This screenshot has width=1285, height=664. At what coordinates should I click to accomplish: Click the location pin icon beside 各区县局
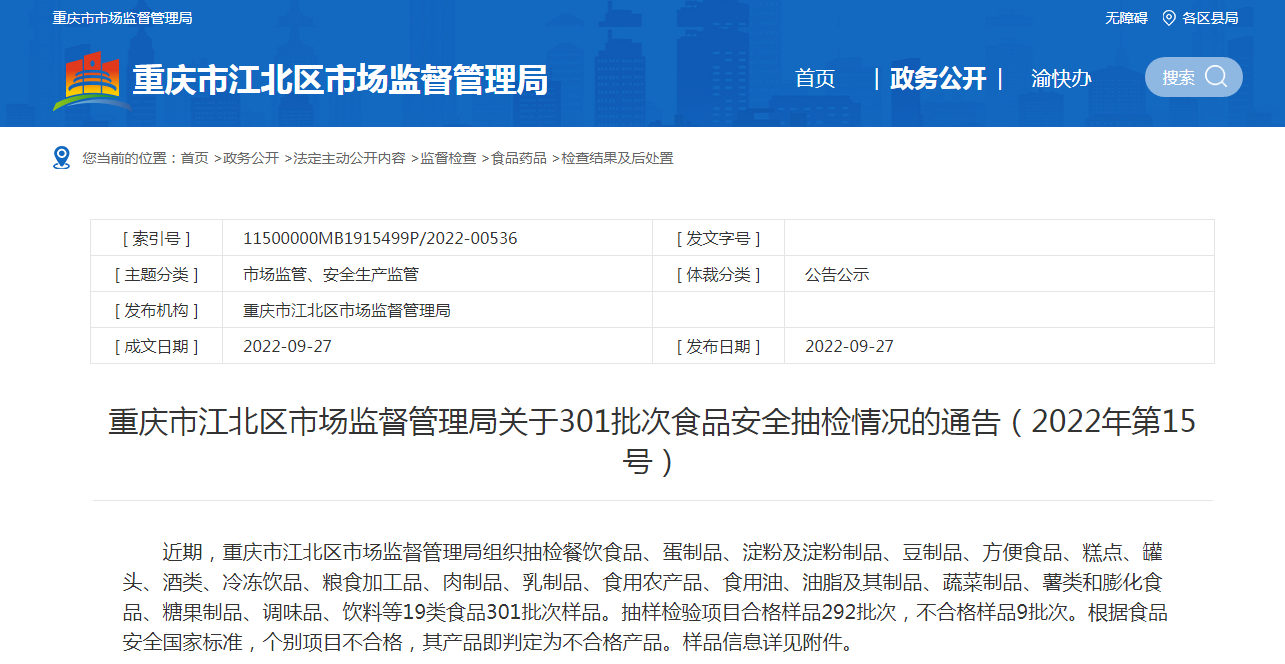click(x=1168, y=18)
